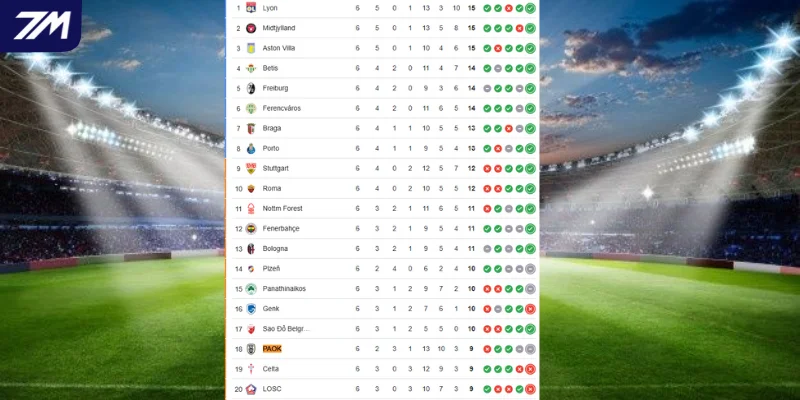Click the Aston Villa club crest

coord(251,48)
